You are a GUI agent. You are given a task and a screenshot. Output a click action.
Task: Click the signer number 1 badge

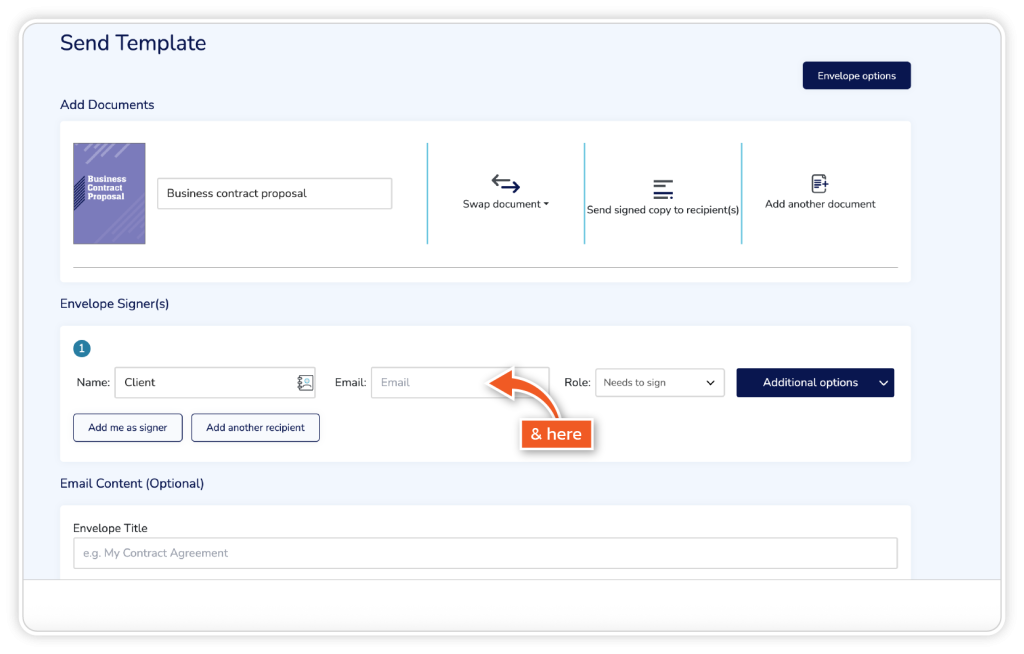coord(82,349)
